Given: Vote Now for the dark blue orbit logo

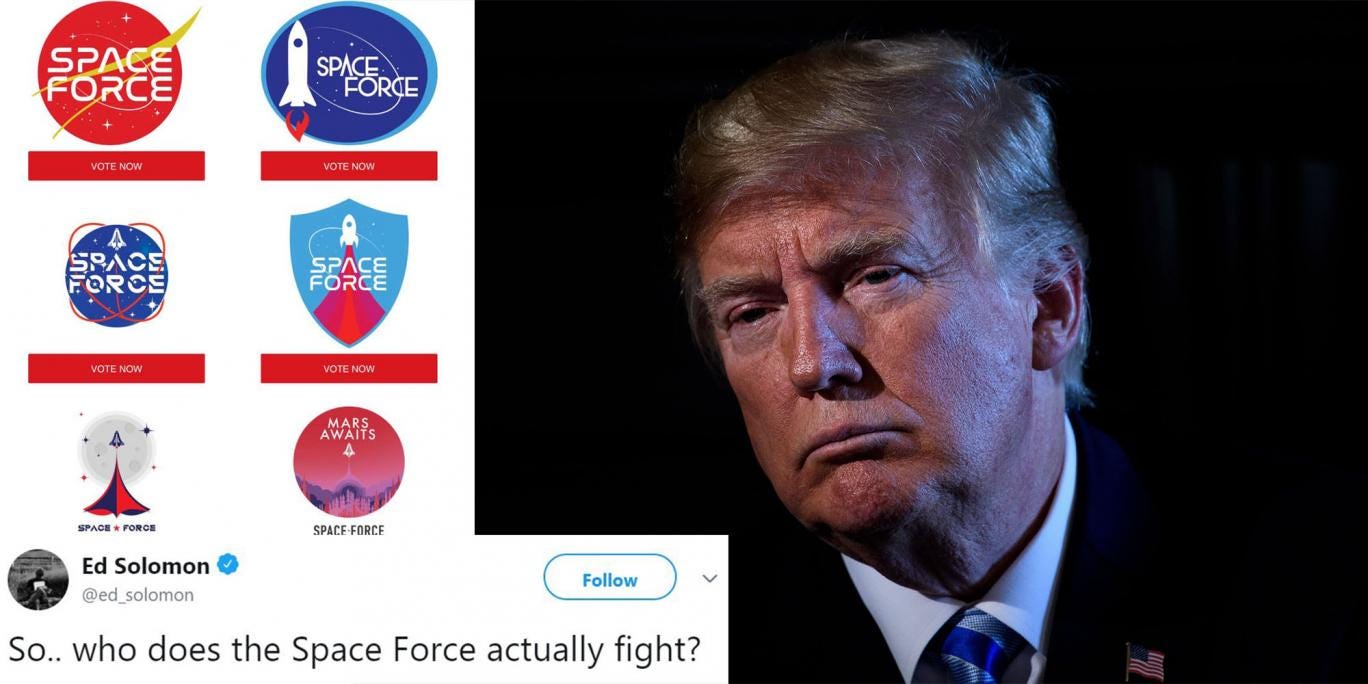Looking at the screenshot, I should pos(116,368).
